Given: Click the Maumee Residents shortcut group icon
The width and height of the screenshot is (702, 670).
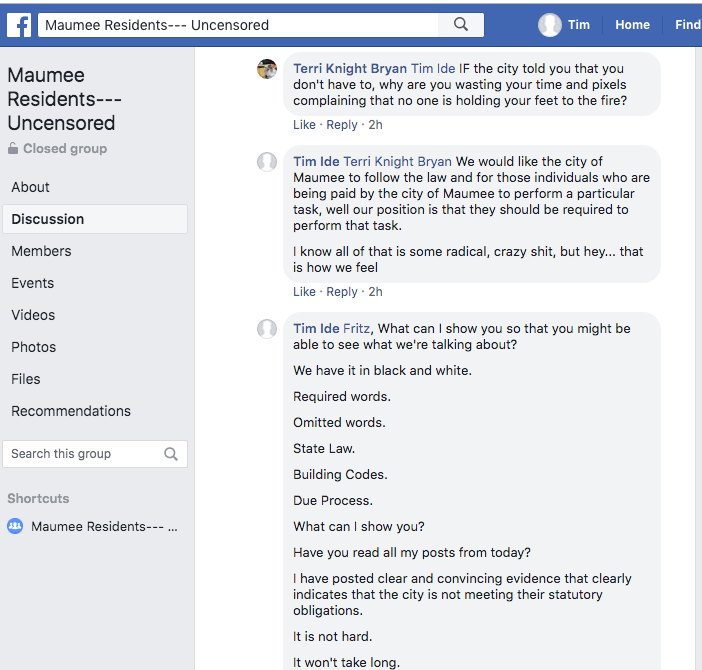Looking at the screenshot, I should click(x=15, y=526).
